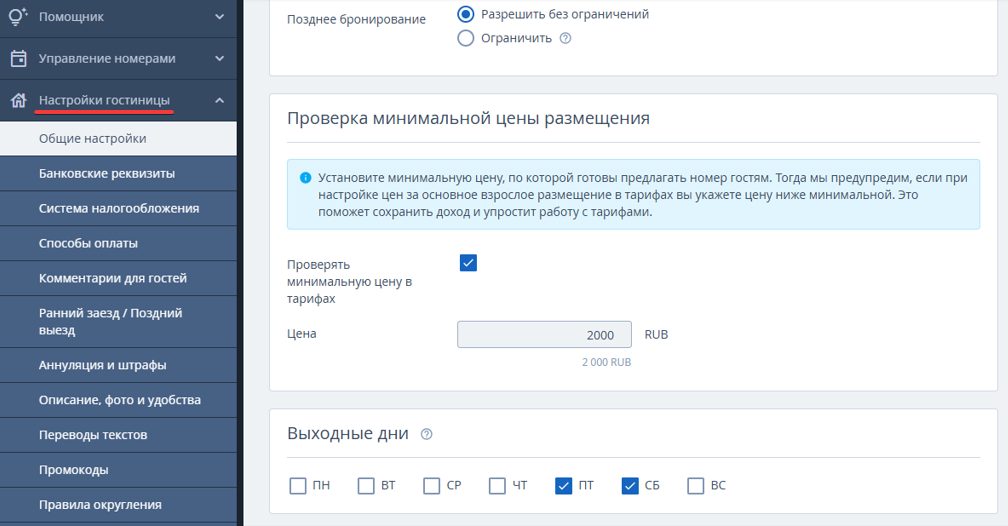Image resolution: width=1008 pixels, height=526 pixels.
Task: Check the ПН weekend day box
Action: pos(298,485)
